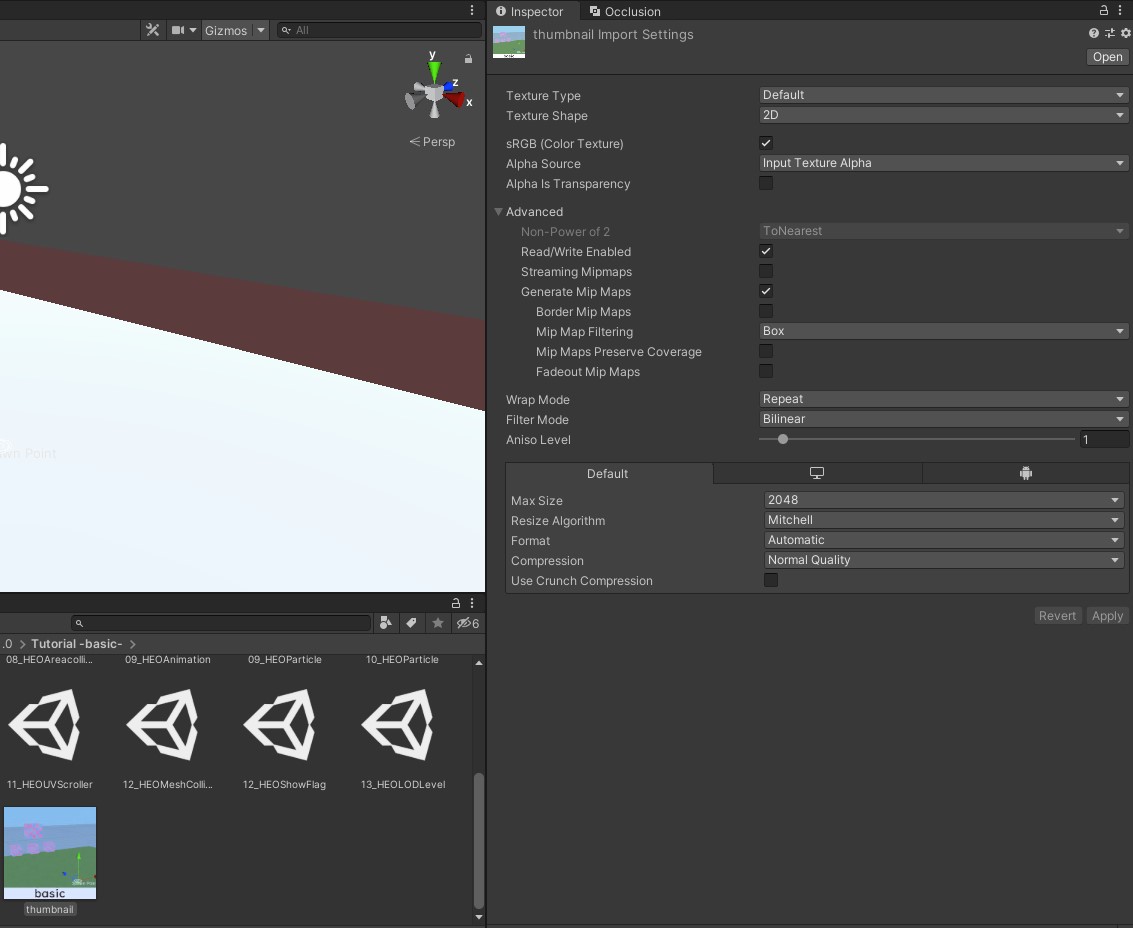
Task: Click the import settings gear icon
Action: 1126,33
